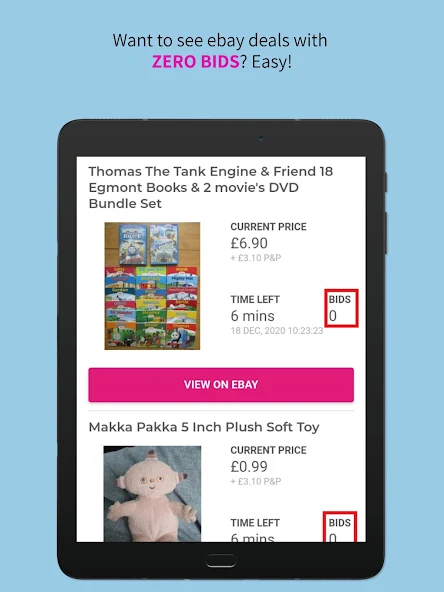
Task: Open the Makka Pakka Plush Soft Toy title
Action: [204, 427]
